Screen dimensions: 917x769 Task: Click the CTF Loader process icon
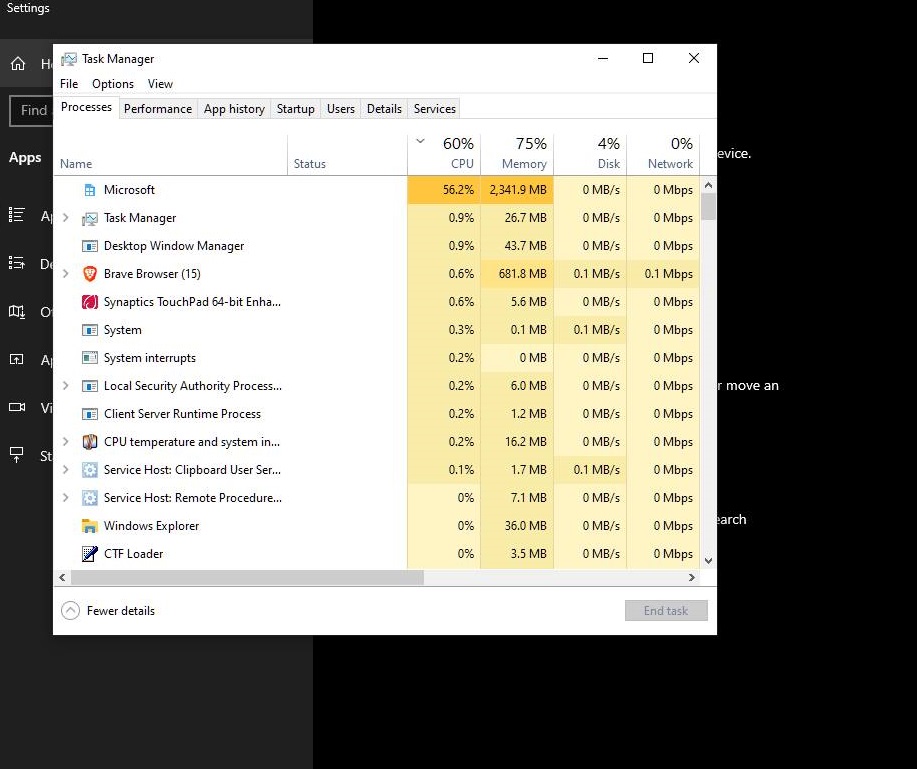tap(89, 553)
